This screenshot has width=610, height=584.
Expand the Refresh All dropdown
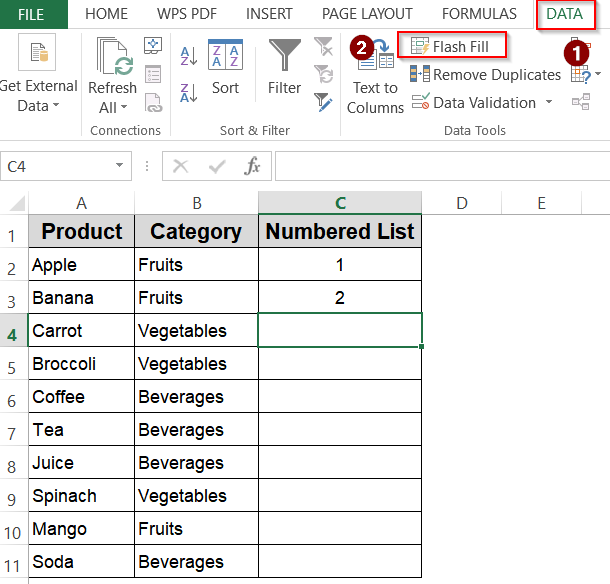pos(112,107)
